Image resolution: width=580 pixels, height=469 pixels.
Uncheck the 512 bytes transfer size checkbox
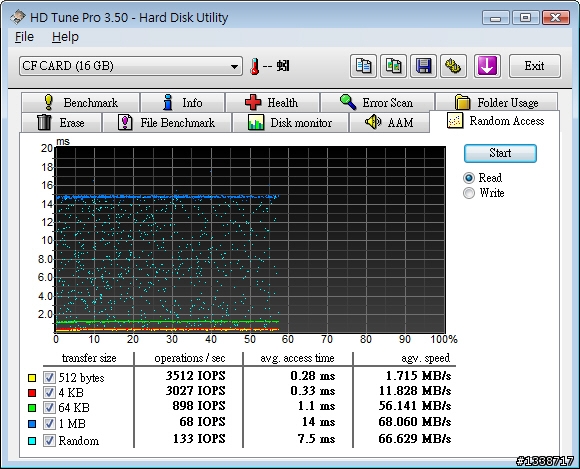(x=49, y=378)
